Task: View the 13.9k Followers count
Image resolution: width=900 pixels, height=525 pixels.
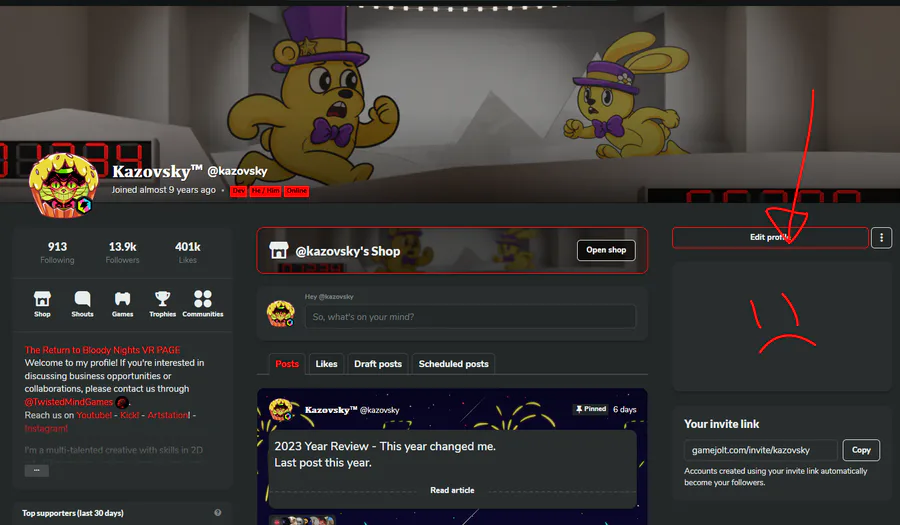Action: 122,252
